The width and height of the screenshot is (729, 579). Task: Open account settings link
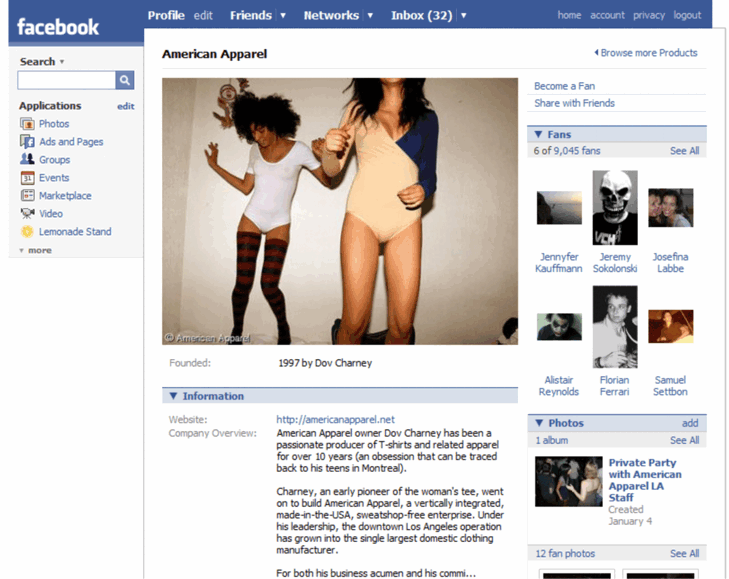coord(607,15)
